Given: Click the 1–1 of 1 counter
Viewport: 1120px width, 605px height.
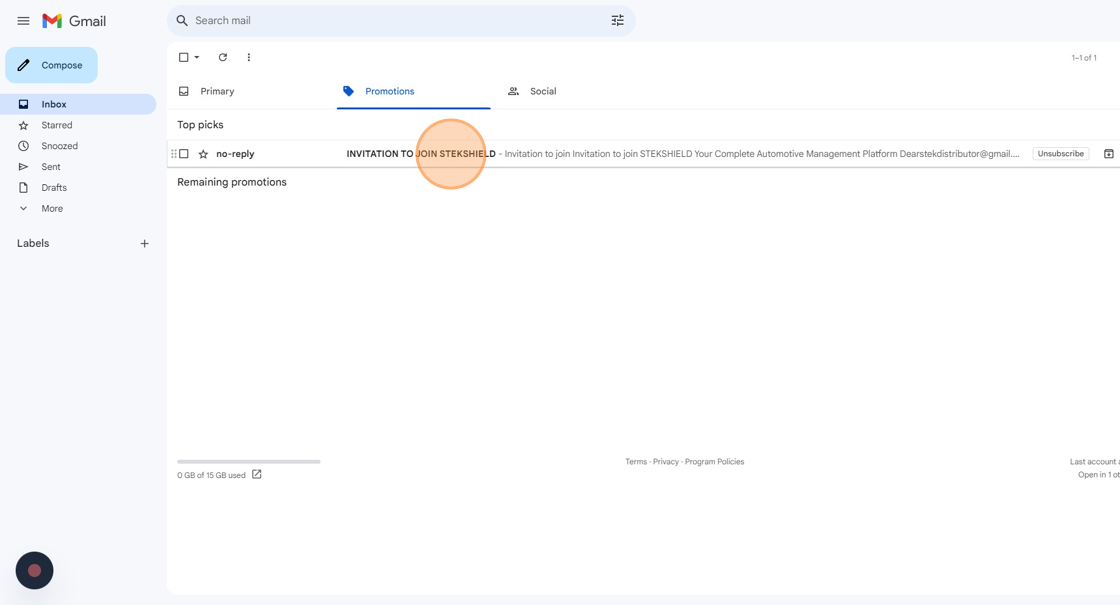Looking at the screenshot, I should point(1084,58).
